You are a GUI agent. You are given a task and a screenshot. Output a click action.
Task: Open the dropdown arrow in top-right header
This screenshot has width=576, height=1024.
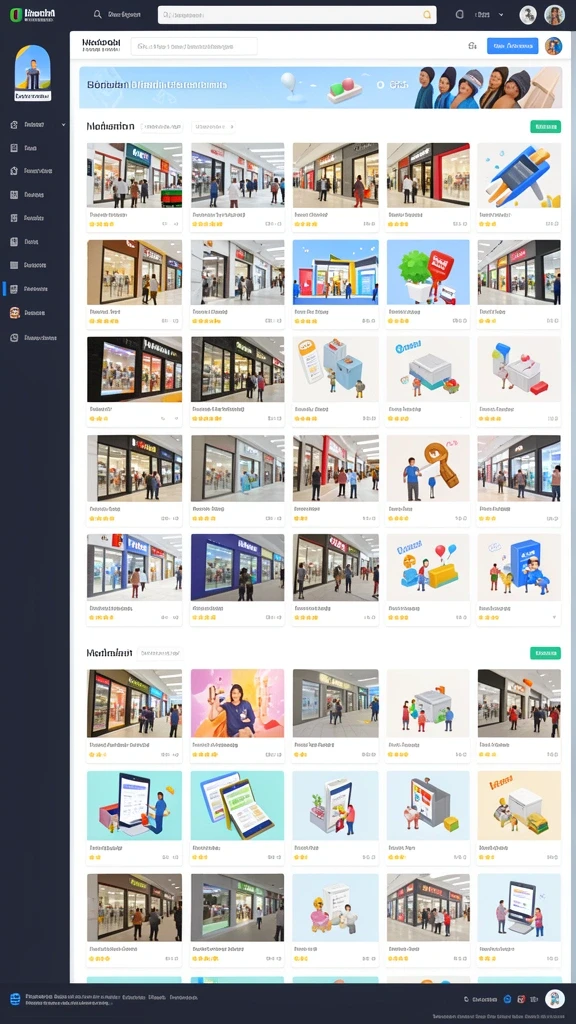[x=501, y=14]
